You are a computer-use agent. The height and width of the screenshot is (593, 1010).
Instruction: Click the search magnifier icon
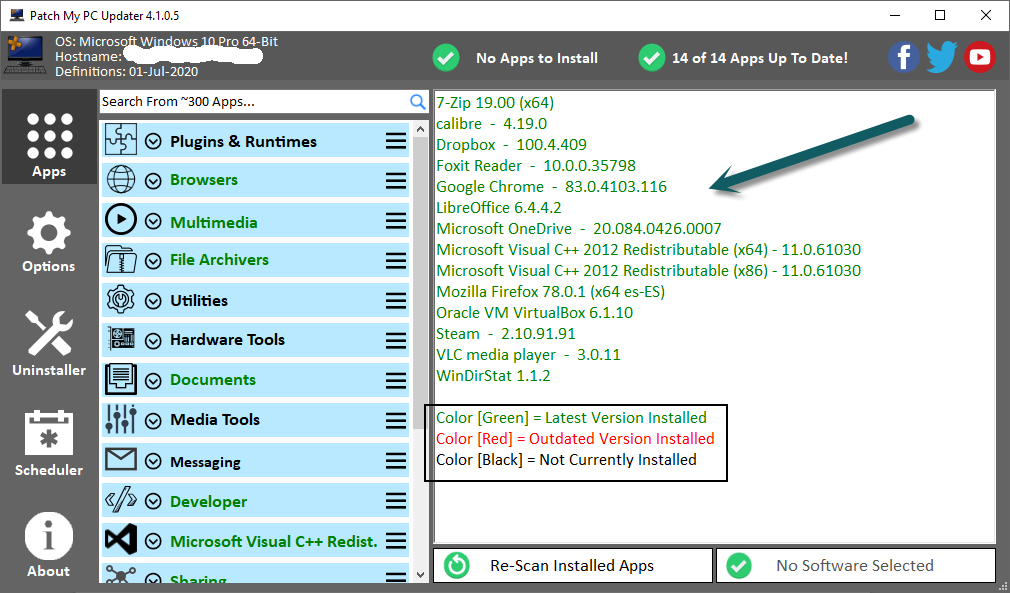(x=417, y=102)
